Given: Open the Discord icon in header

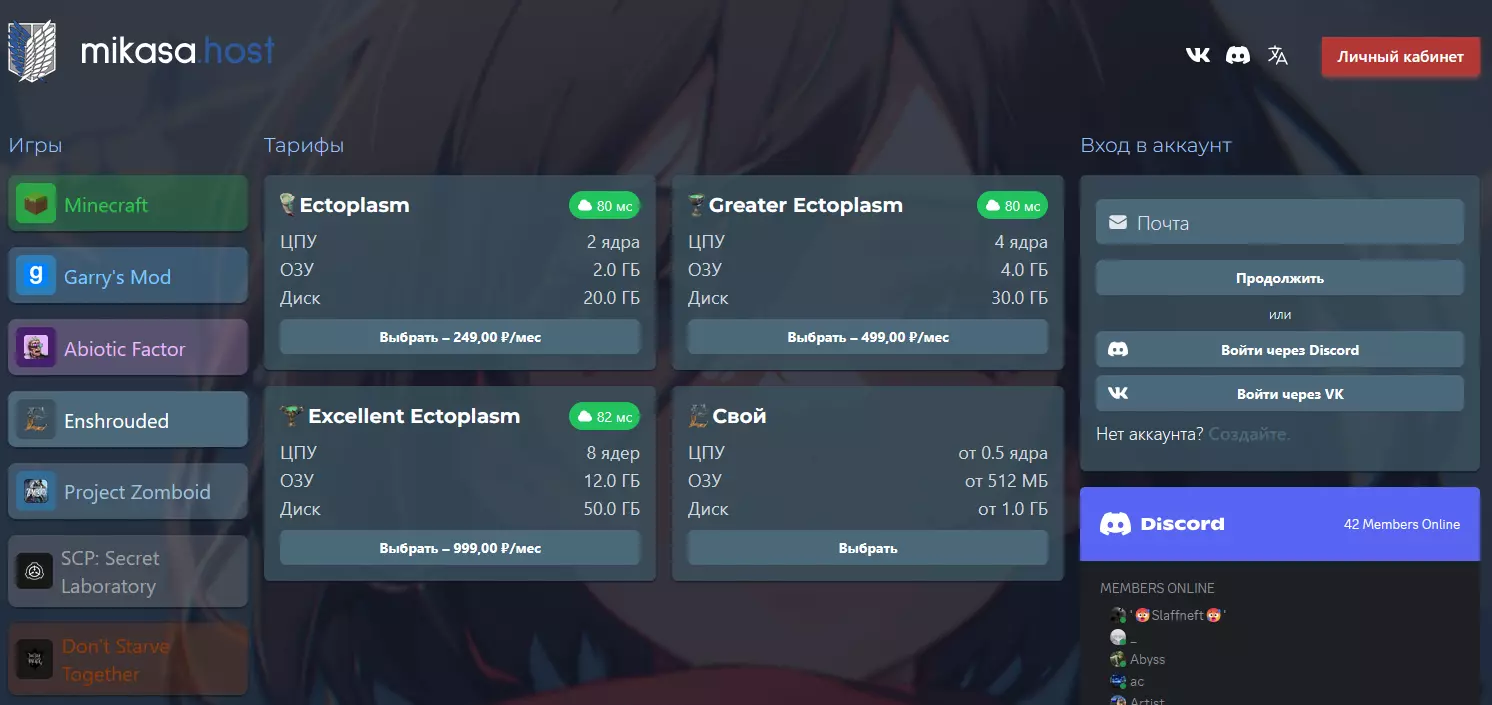Looking at the screenshot, I should [1238, 55].
